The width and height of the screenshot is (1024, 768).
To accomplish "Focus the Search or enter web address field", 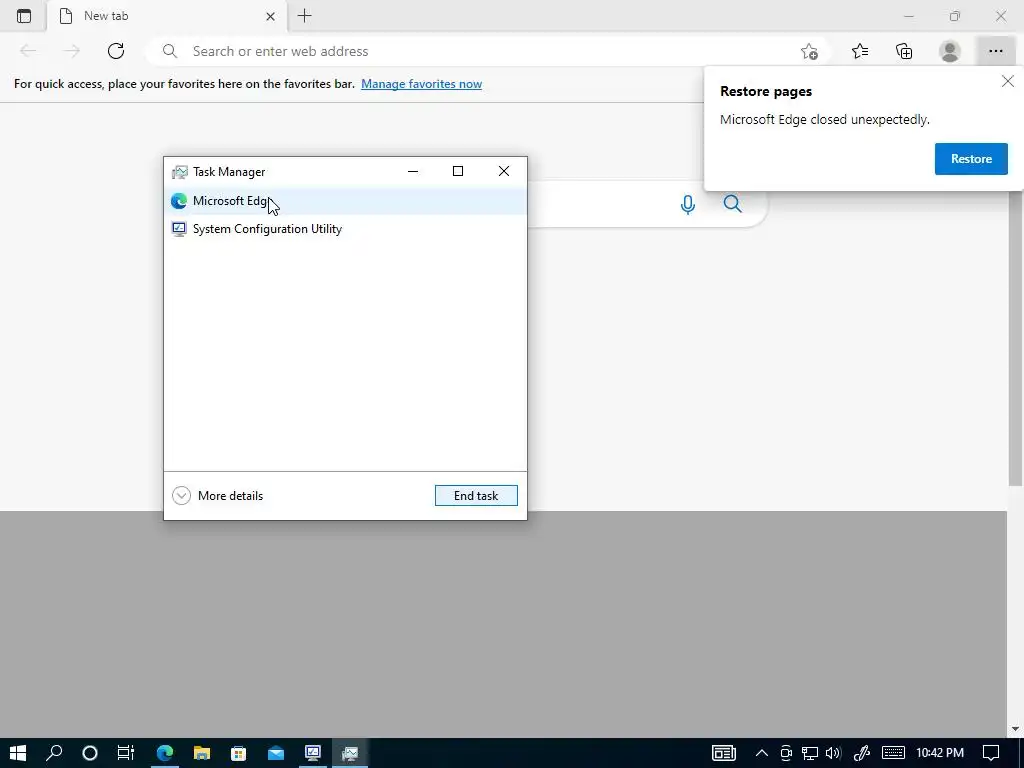I will pos(487,51).
